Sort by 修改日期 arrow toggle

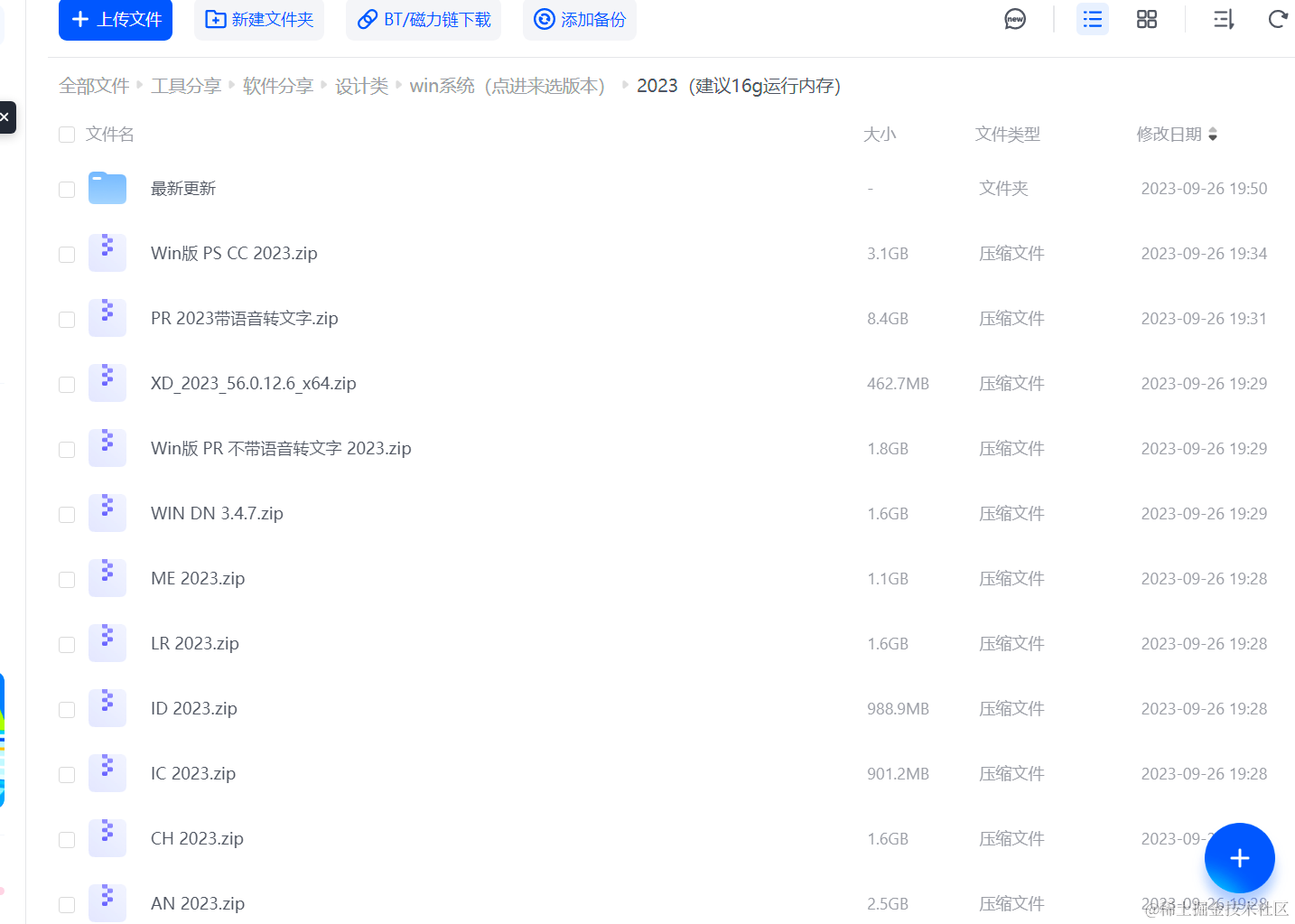pos(1213,135)
